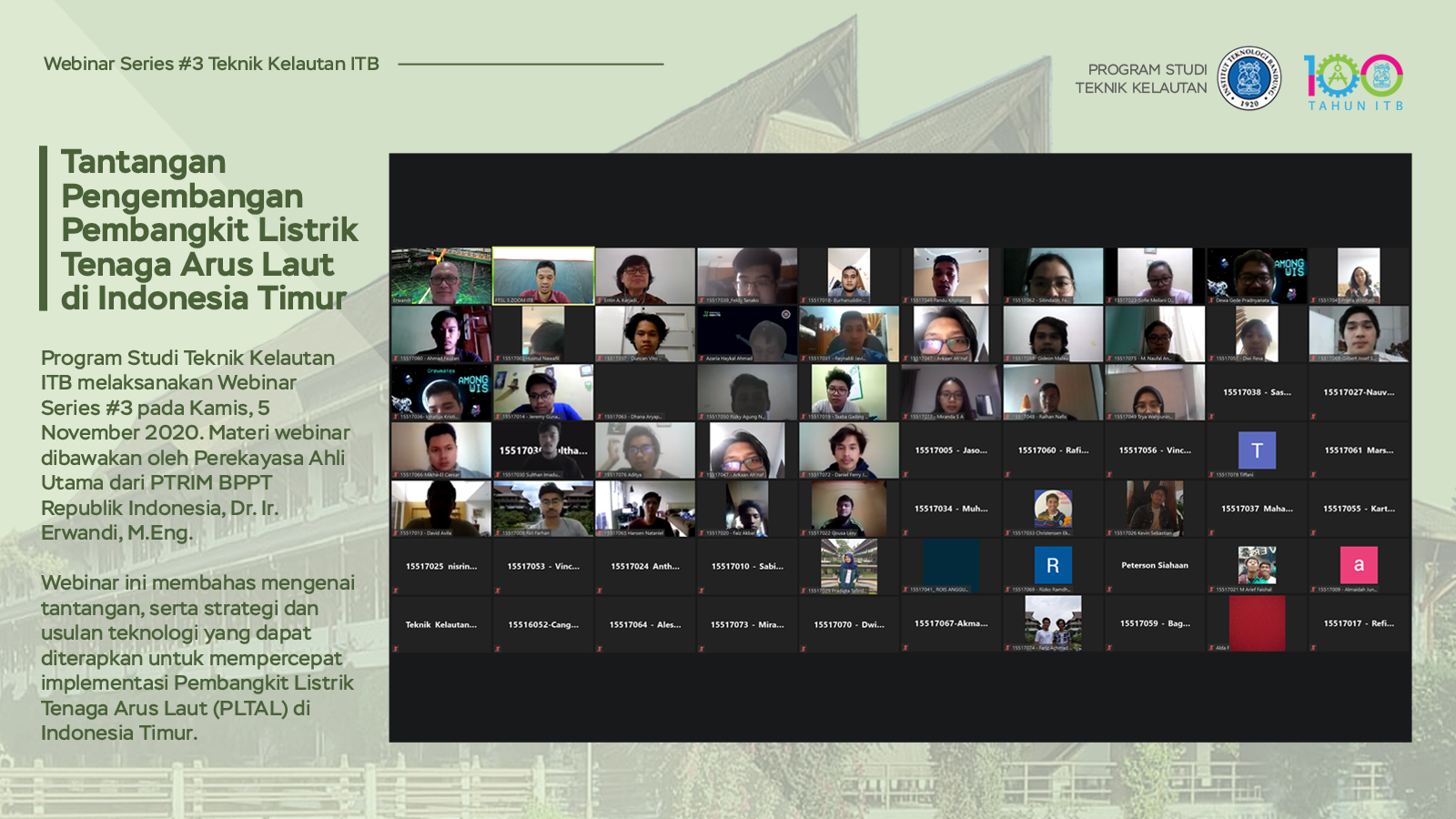The image size is (1456, 819).
Task: Open the Peterson Siahaan participant tile
Action: point(1155,565)
